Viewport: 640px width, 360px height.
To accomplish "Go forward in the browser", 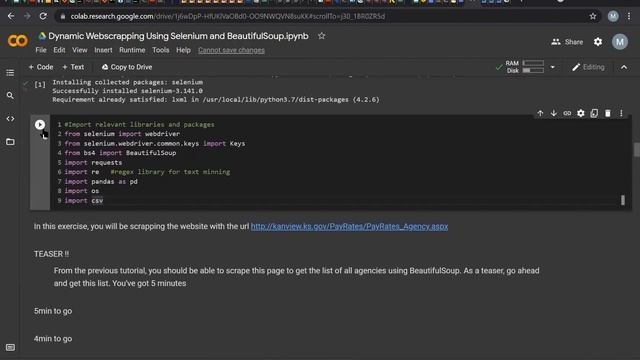I will 27,16.
